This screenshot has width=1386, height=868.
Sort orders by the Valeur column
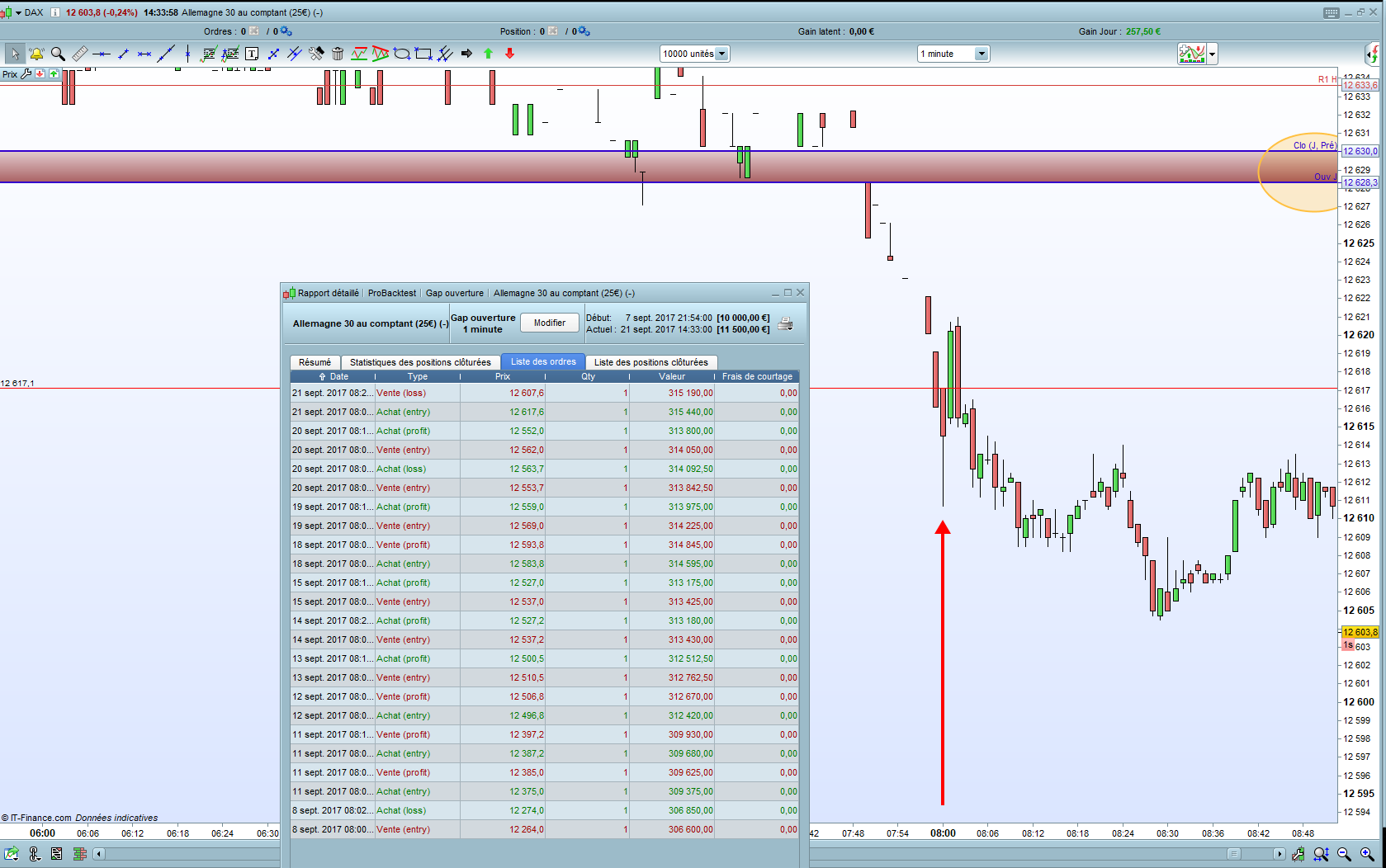click(672, 376)
